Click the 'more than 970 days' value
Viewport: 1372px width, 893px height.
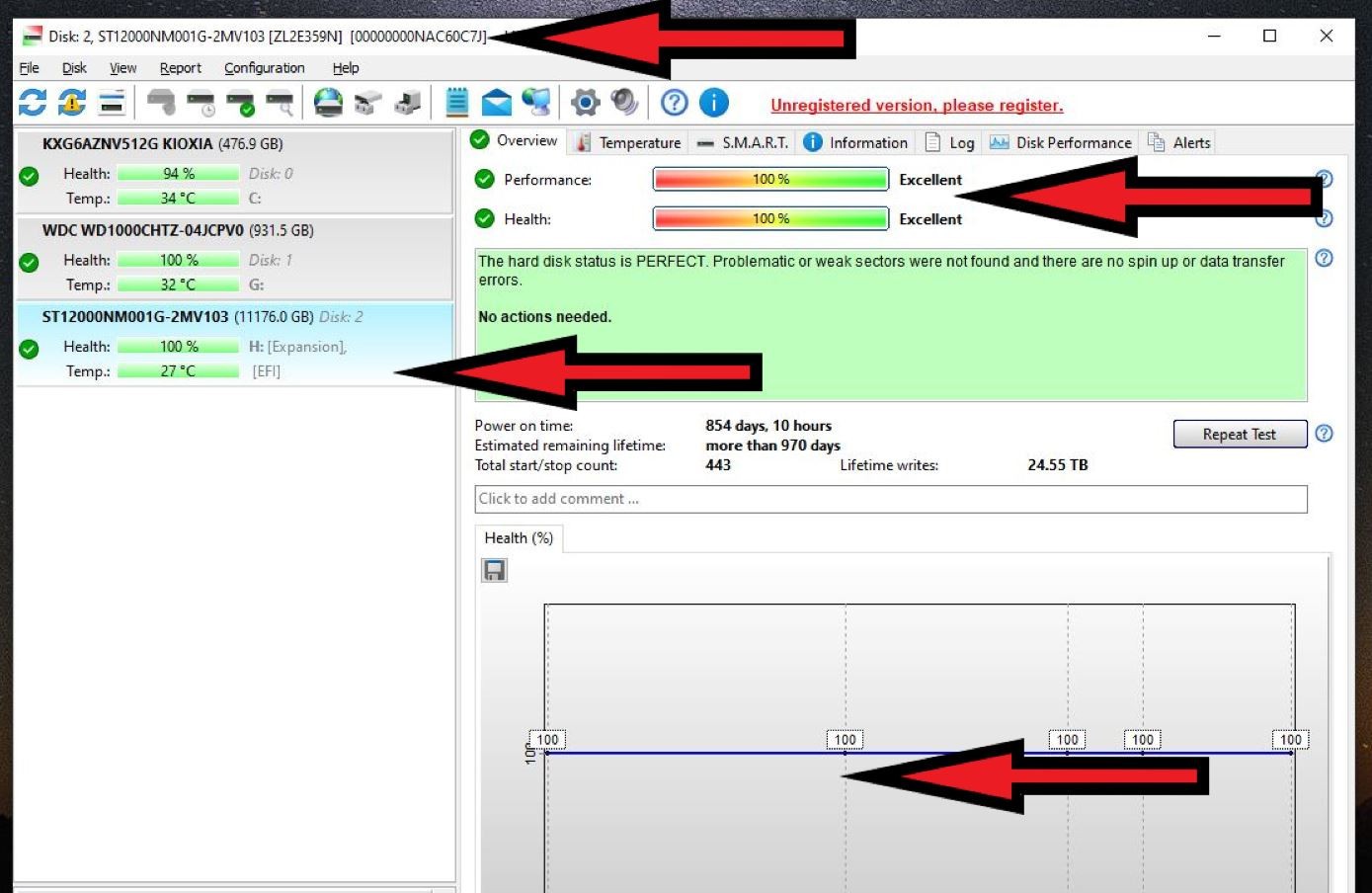(772, 446)
